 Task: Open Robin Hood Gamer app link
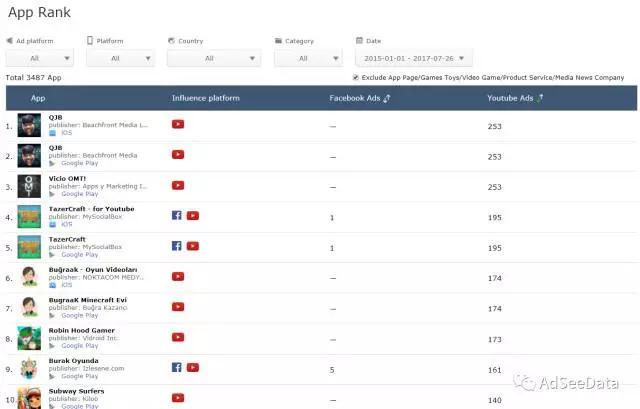(x=80, y=330)
